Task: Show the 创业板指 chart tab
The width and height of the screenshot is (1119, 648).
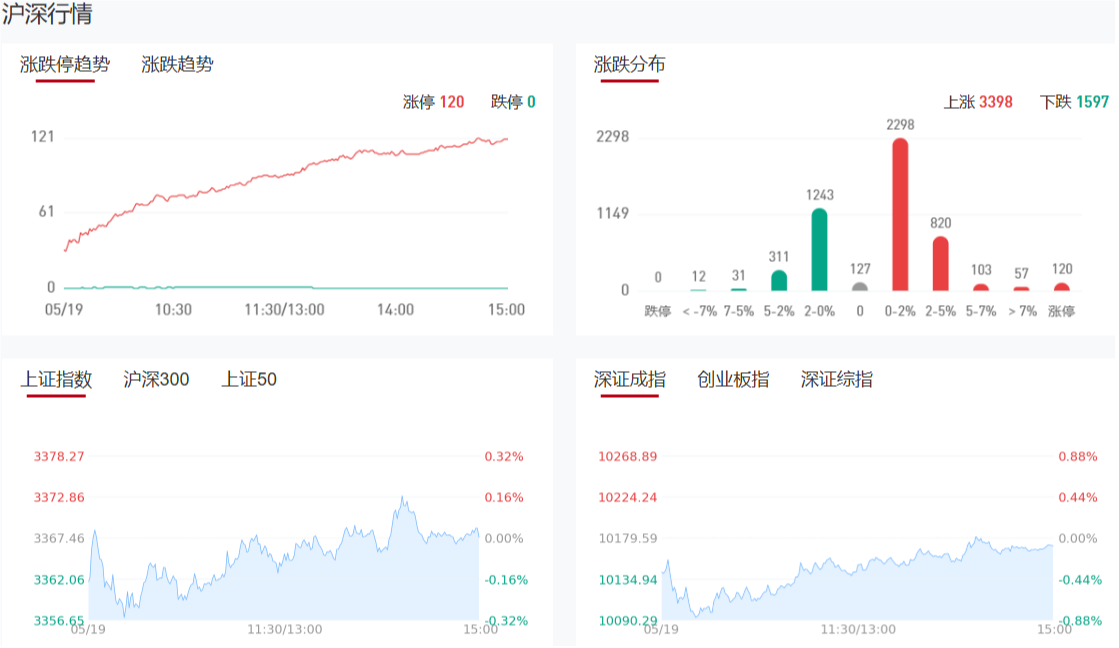Action: (x=733, y=380)
